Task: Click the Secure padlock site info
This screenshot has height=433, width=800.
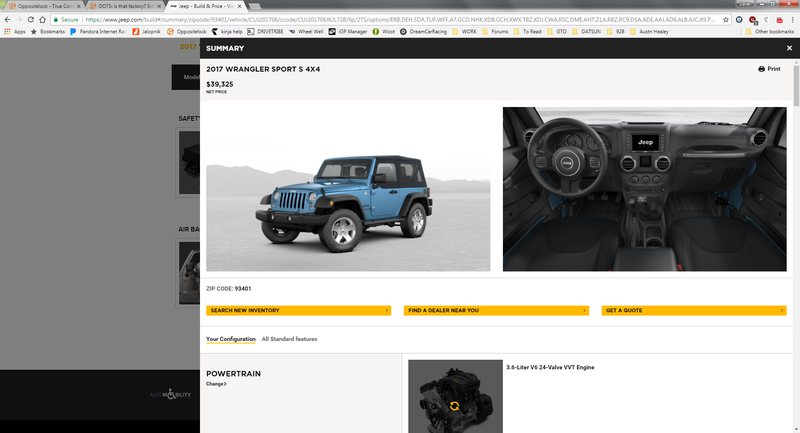Action: (x=66, y=19)
